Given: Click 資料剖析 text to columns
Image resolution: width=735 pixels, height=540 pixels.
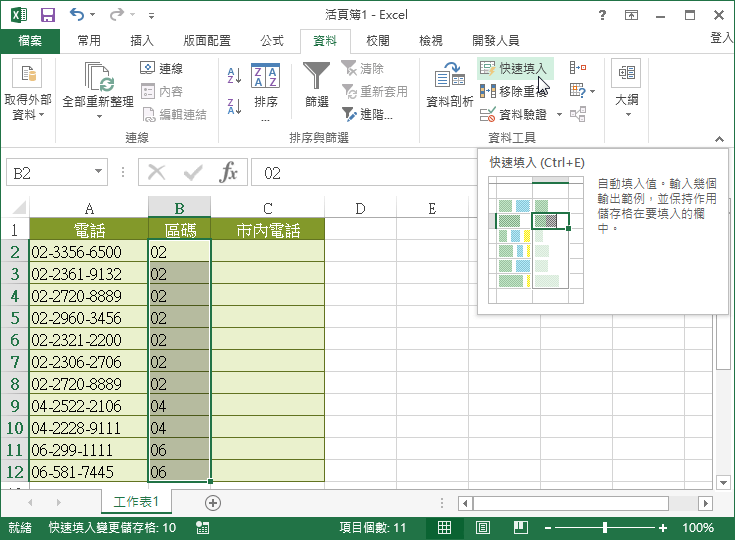Looking at the screenshot, I should [x=450, y=85].
